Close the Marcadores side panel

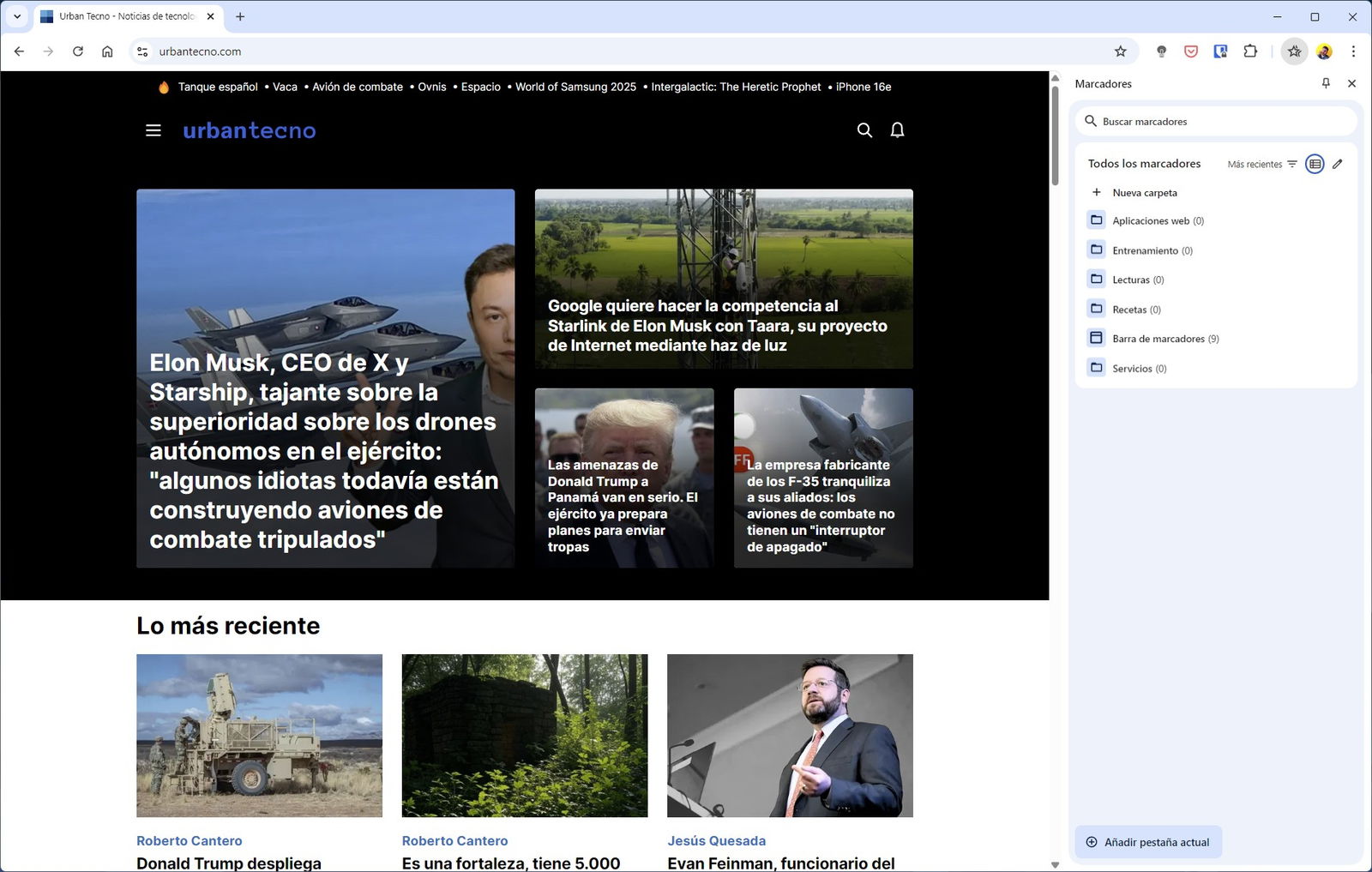coord(1351,83)
